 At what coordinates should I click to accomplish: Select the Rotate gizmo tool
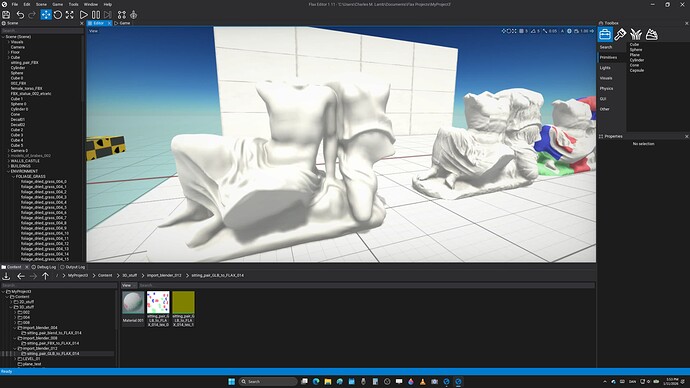pyautogui.click(x=58, y=15)
